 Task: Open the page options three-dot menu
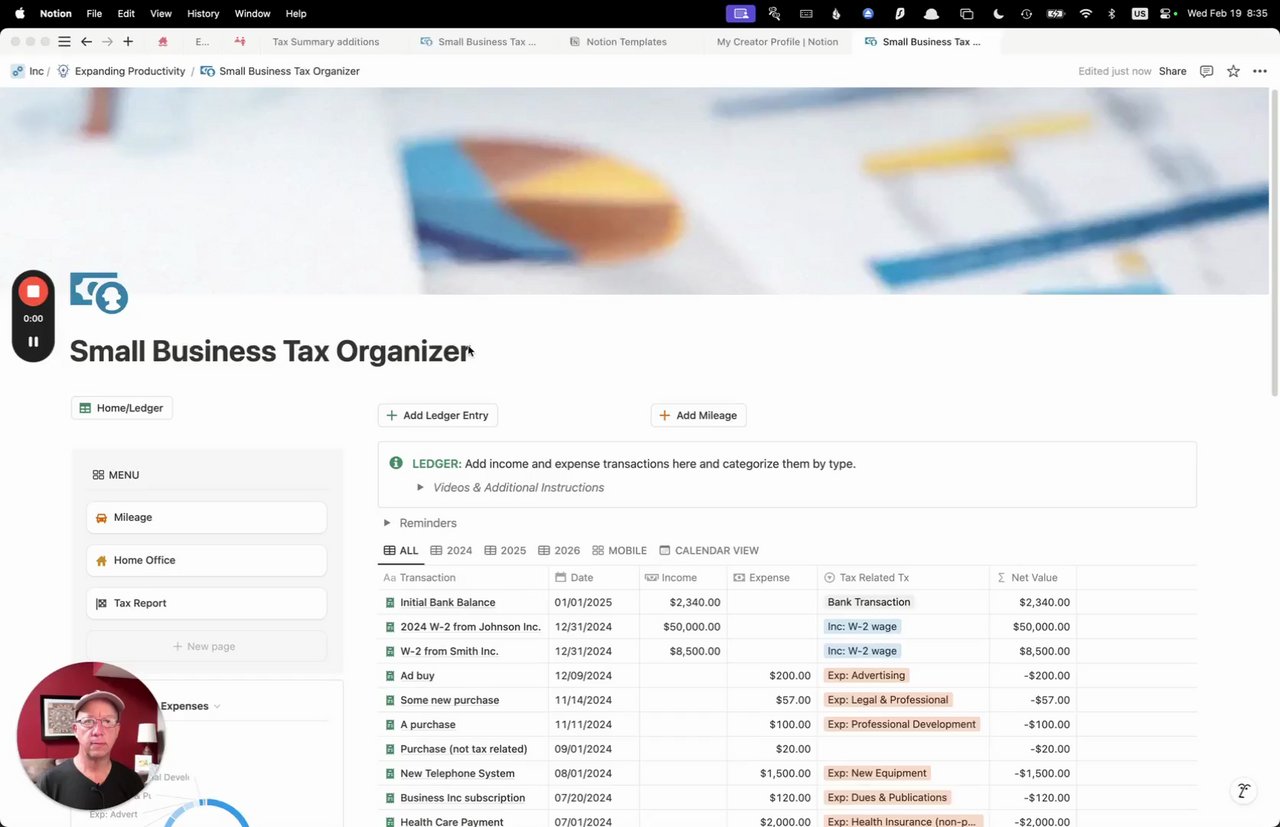tap(1259, 71)
